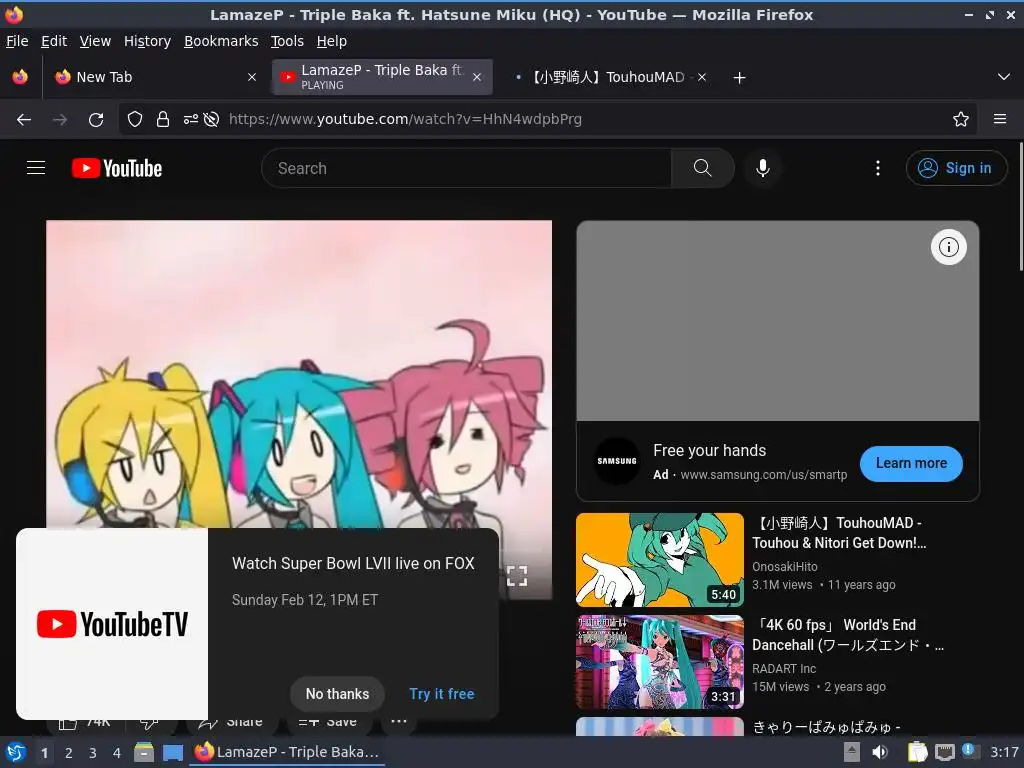The image size is (1024, 768).
Task: Open the Edit menu
Action: point(54,41)
